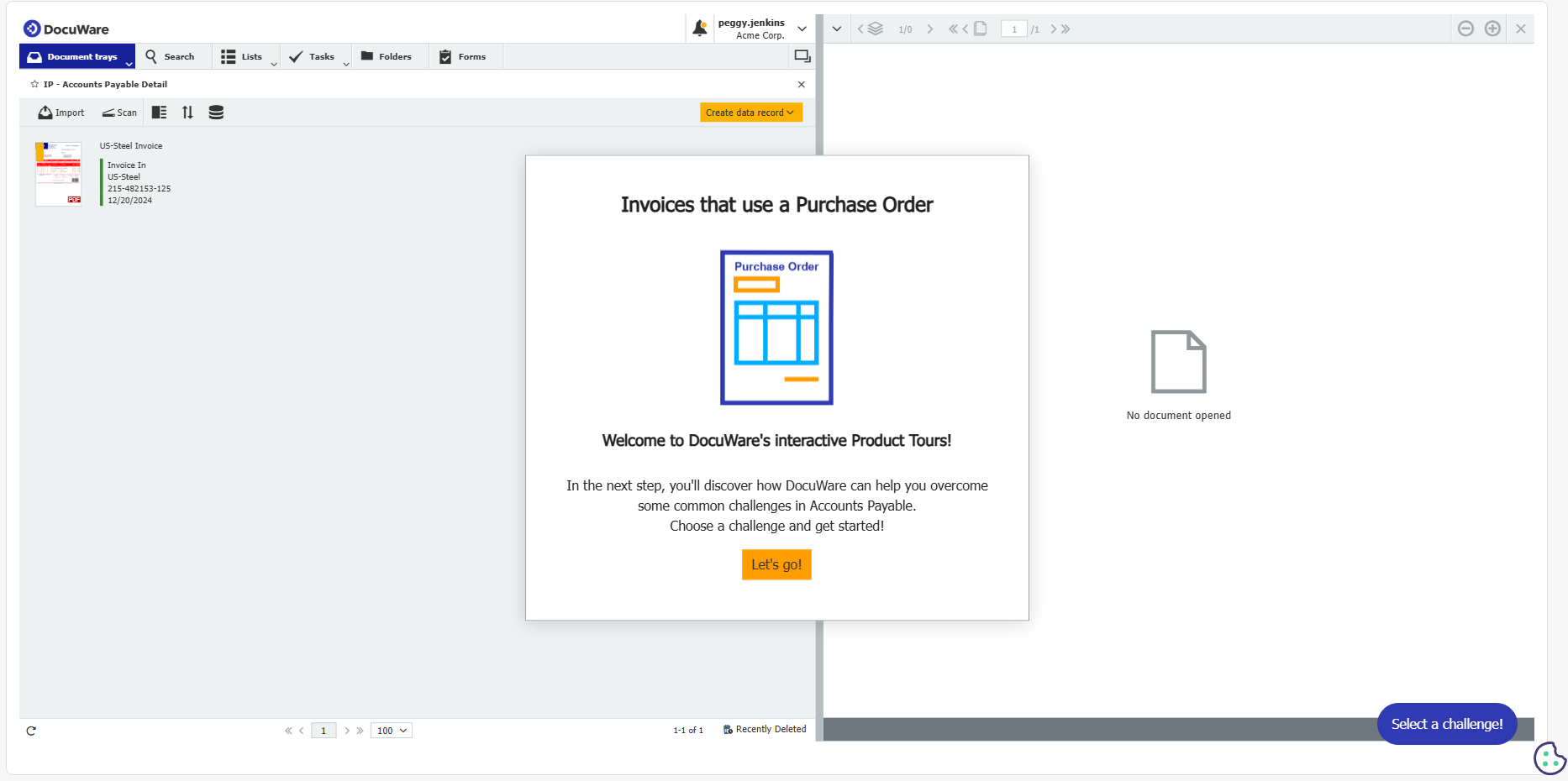This screenshot has width=1568, height=781.
Task: Go to the Tasks tab
Action: [x=312, y=57]
